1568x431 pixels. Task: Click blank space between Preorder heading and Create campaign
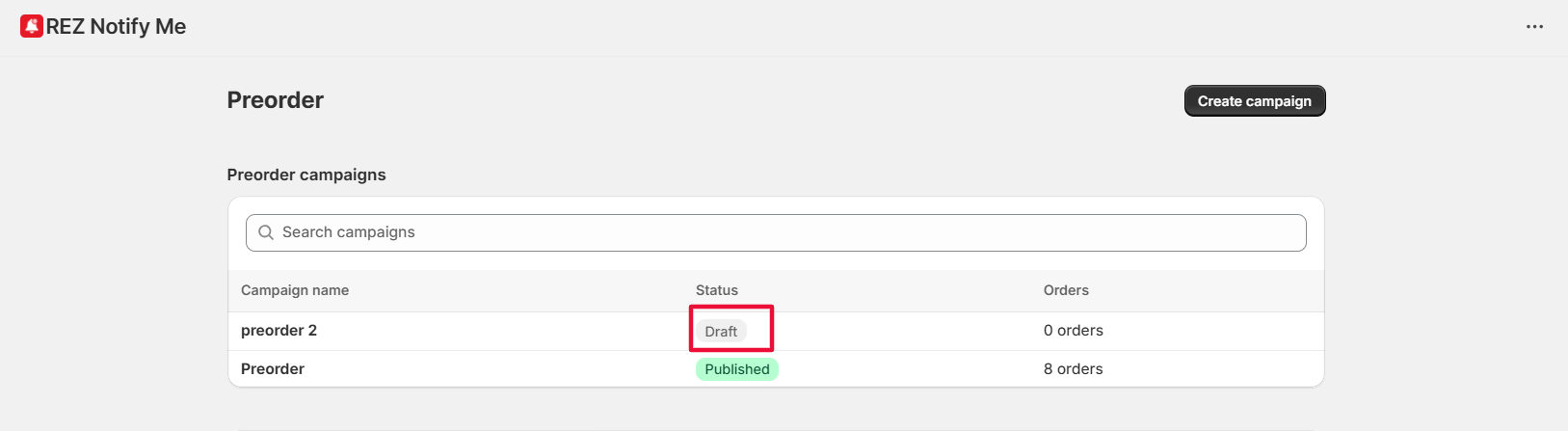pos(752,101)
